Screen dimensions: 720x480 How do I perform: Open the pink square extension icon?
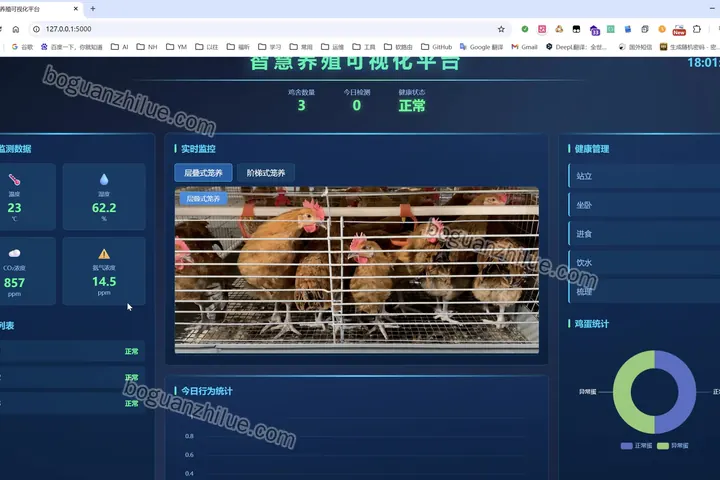pos(542,29)
